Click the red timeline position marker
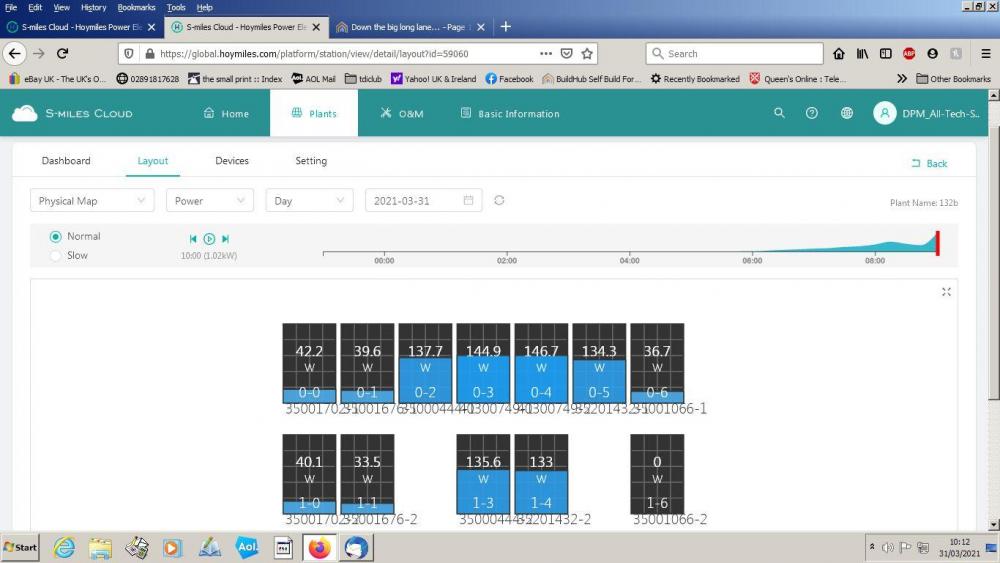The image size is (1000, 563). click(x=938, y=244)
